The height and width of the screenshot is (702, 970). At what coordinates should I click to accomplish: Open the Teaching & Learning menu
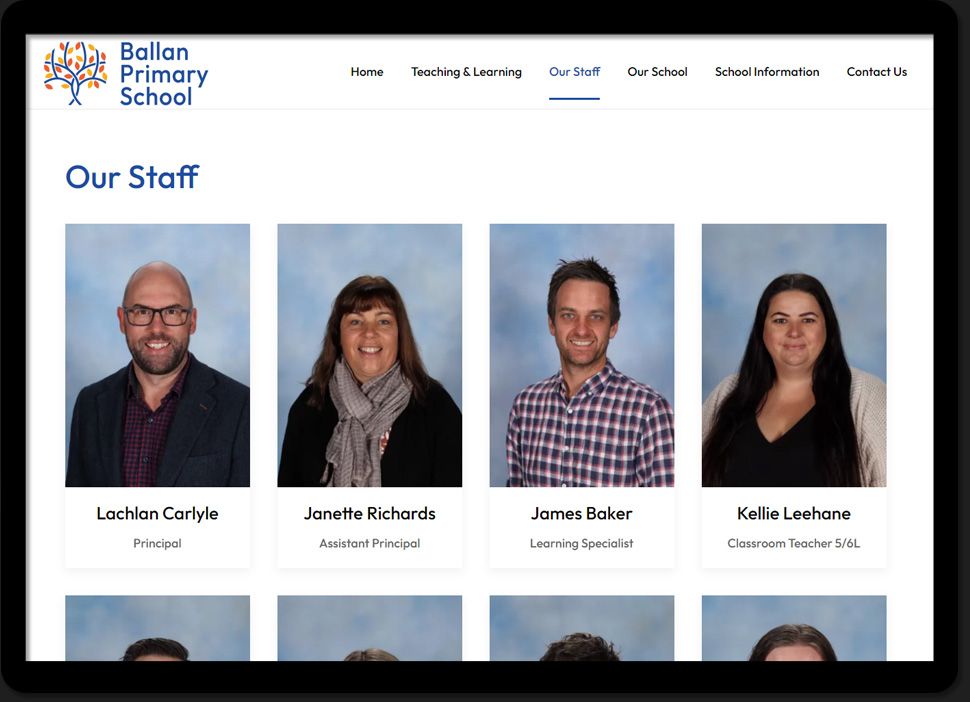pos(466,72)
